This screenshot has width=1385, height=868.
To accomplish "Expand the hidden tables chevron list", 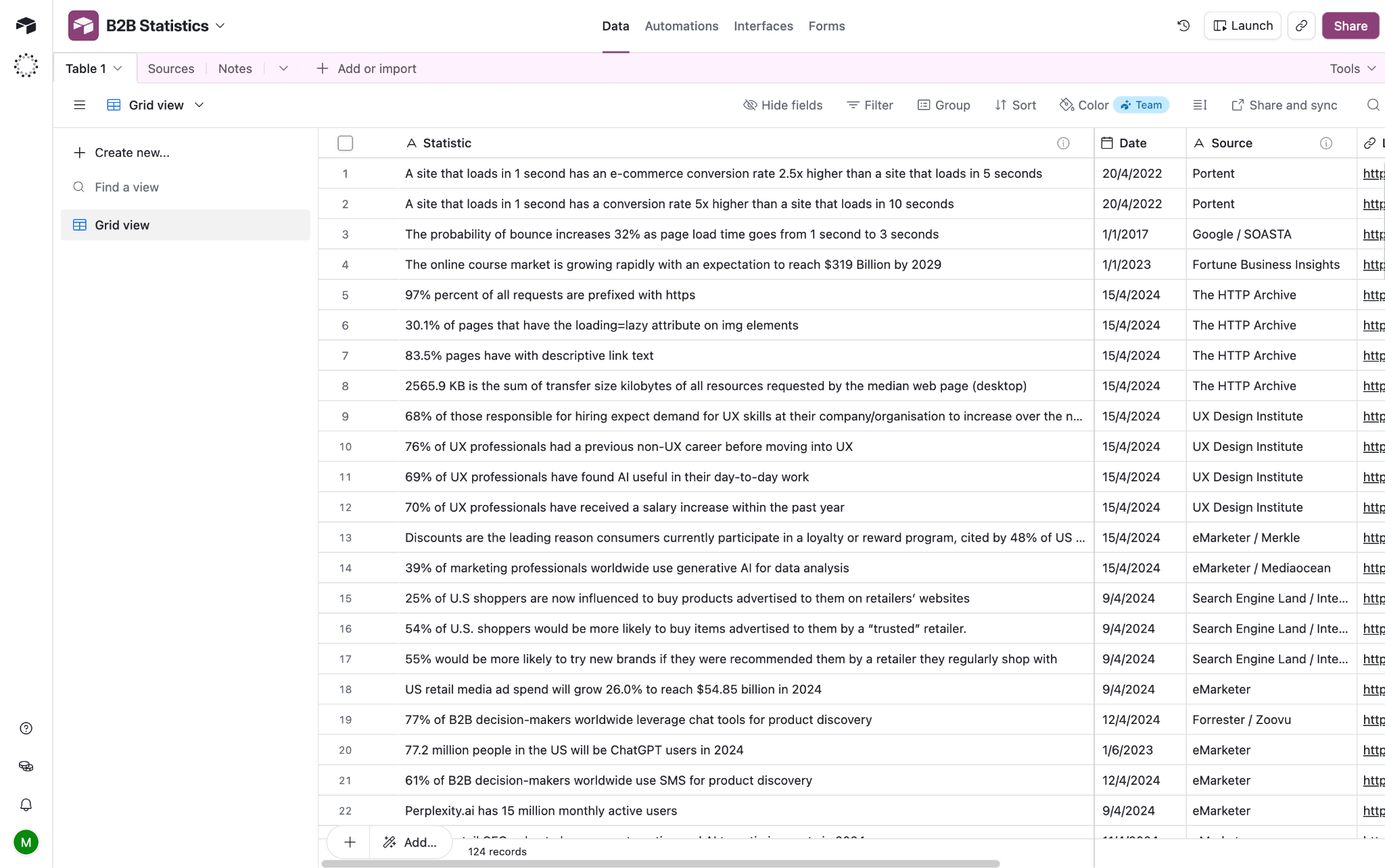I will click(x=283, y=68).
